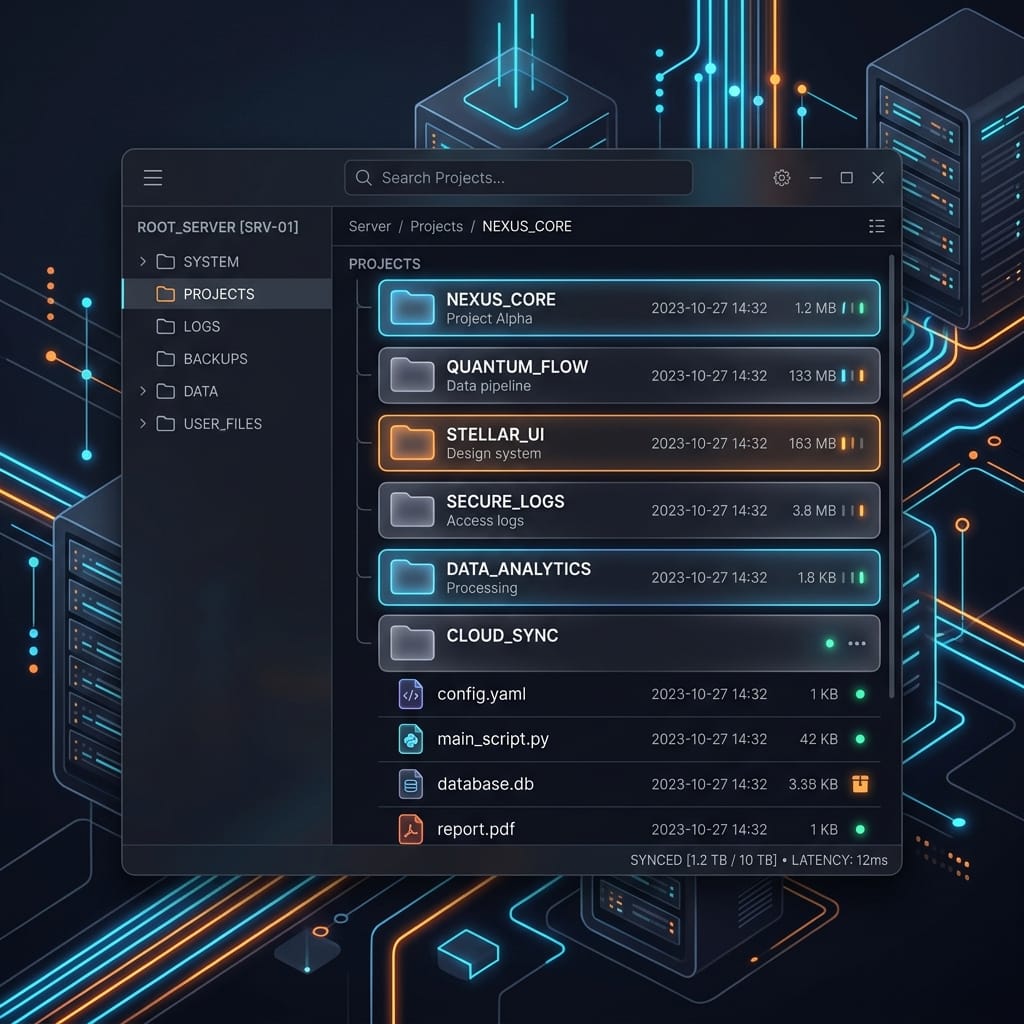
Task: Click the report.pdf file icon
Action: [411, 829]
